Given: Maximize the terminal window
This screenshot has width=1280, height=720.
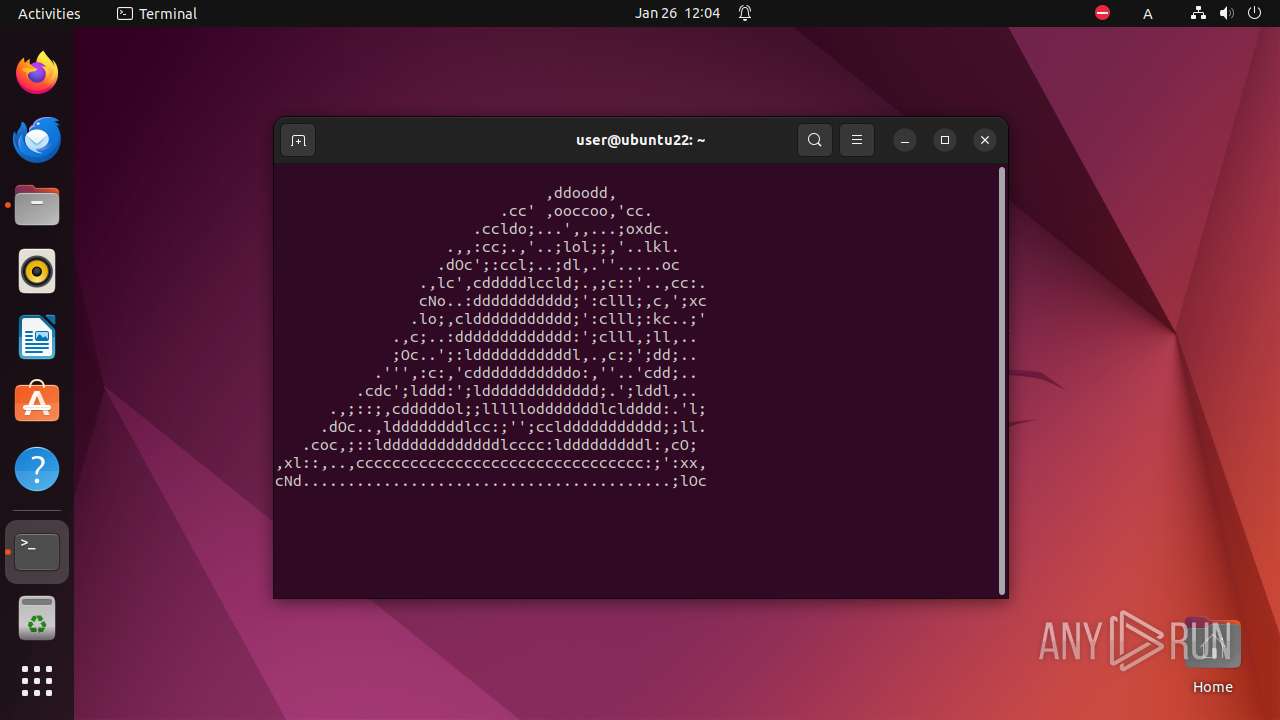Looking at the screenshot, I should (x=945, y=140).
